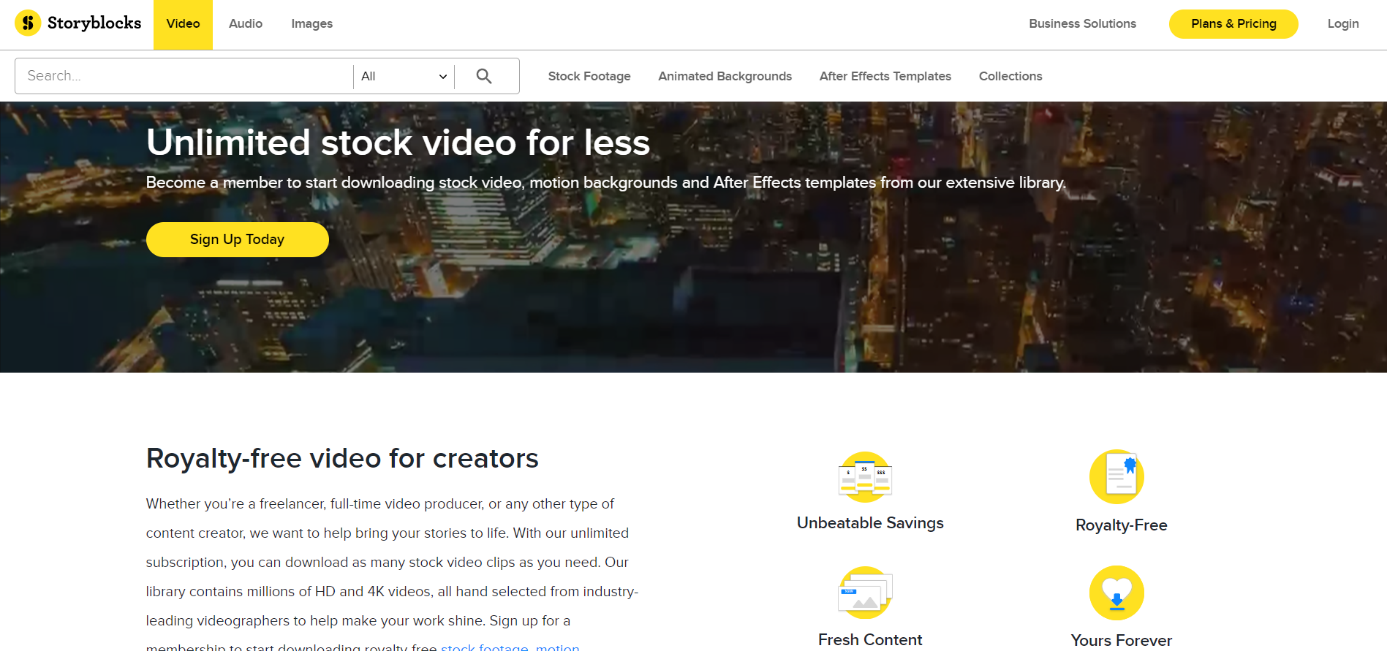Click the Yours Forever heart icon
1387x651 pixels.
[x=1116, y=593]
